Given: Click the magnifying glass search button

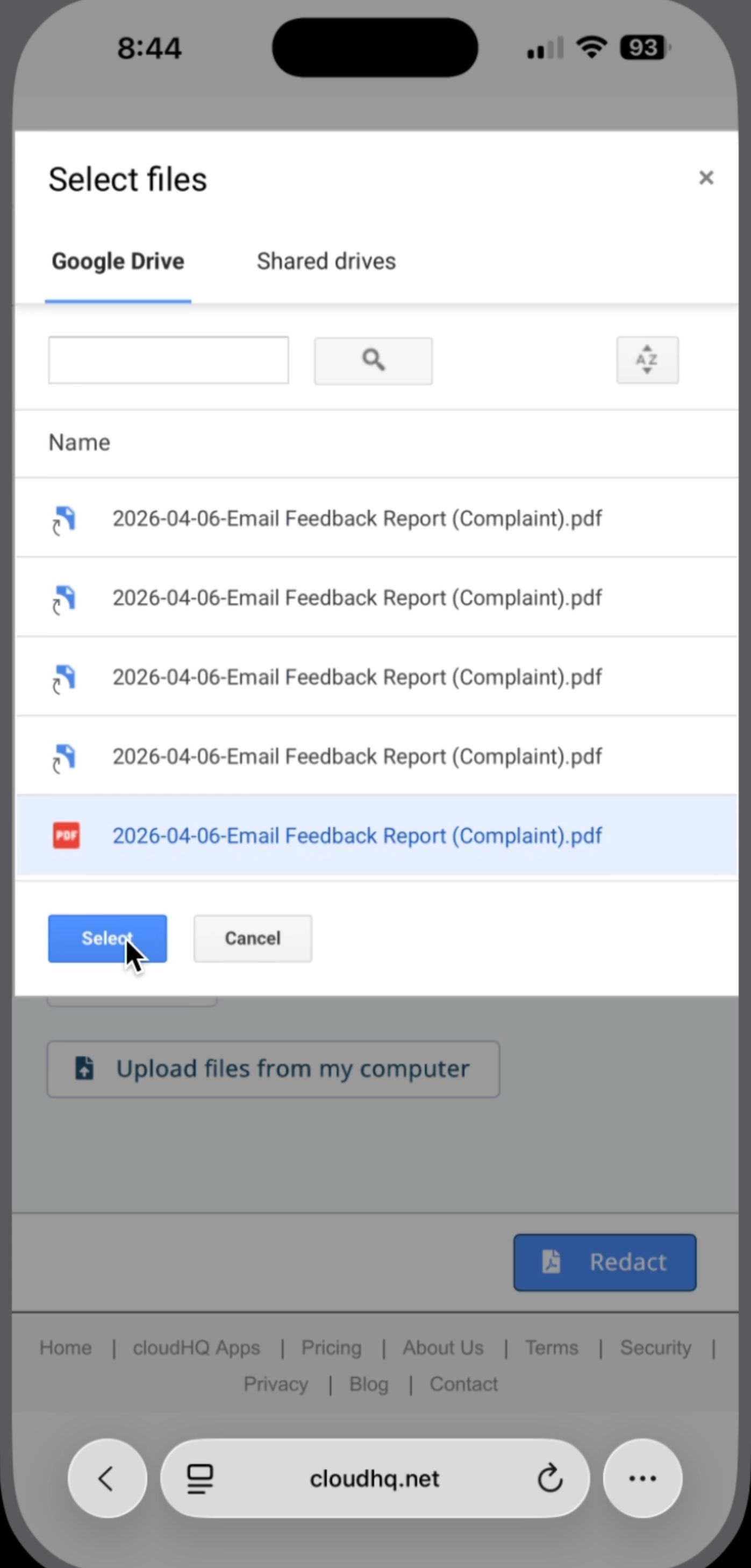Looking at the screenshot, I should coord(373,360).
